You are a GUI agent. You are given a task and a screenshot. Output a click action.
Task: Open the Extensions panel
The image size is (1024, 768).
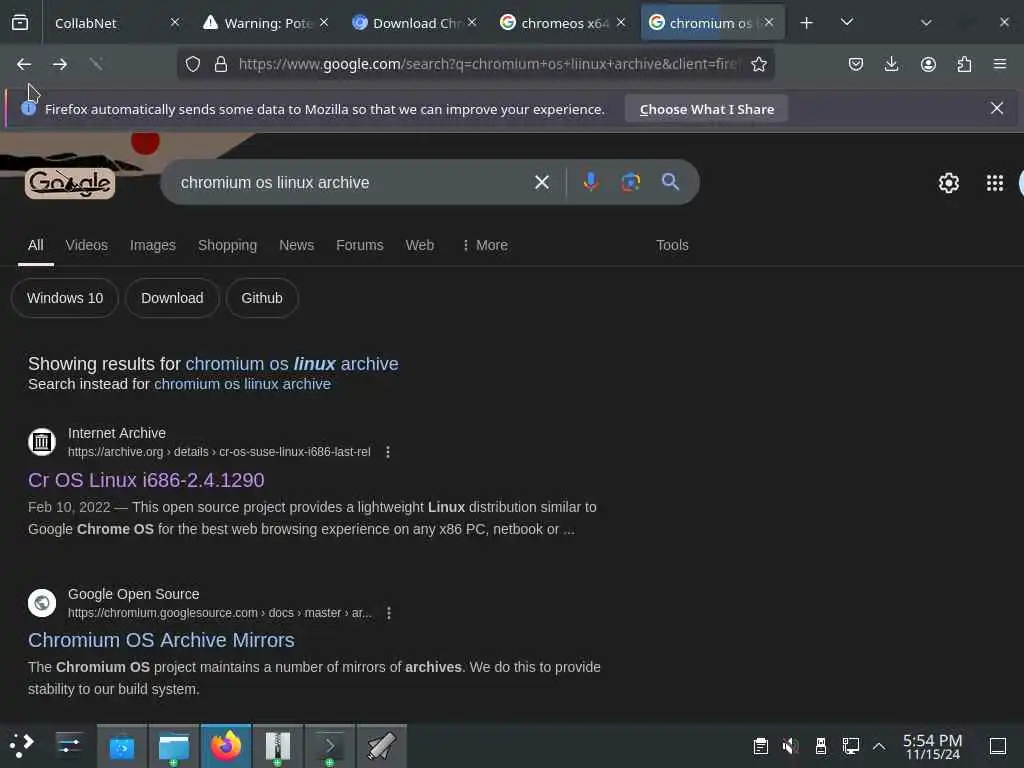point(964,64)
